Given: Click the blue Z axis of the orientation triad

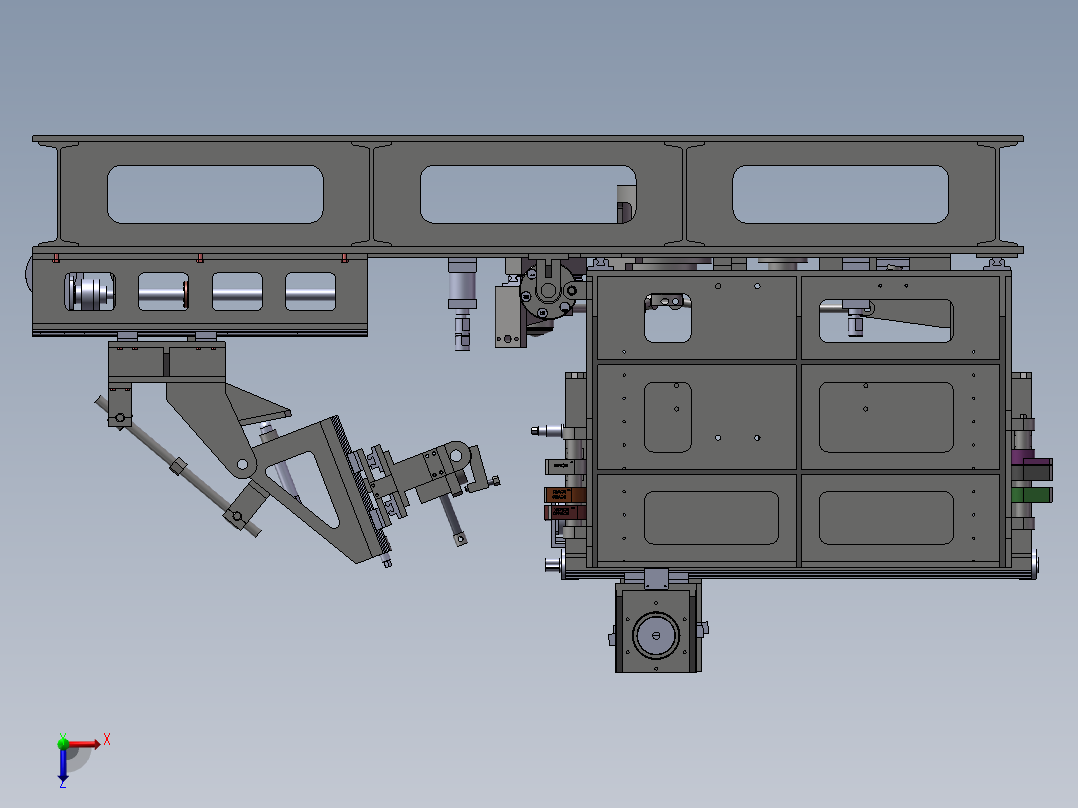Looking at the screenshot, I should pyautogui.click(x=63, y=764).
